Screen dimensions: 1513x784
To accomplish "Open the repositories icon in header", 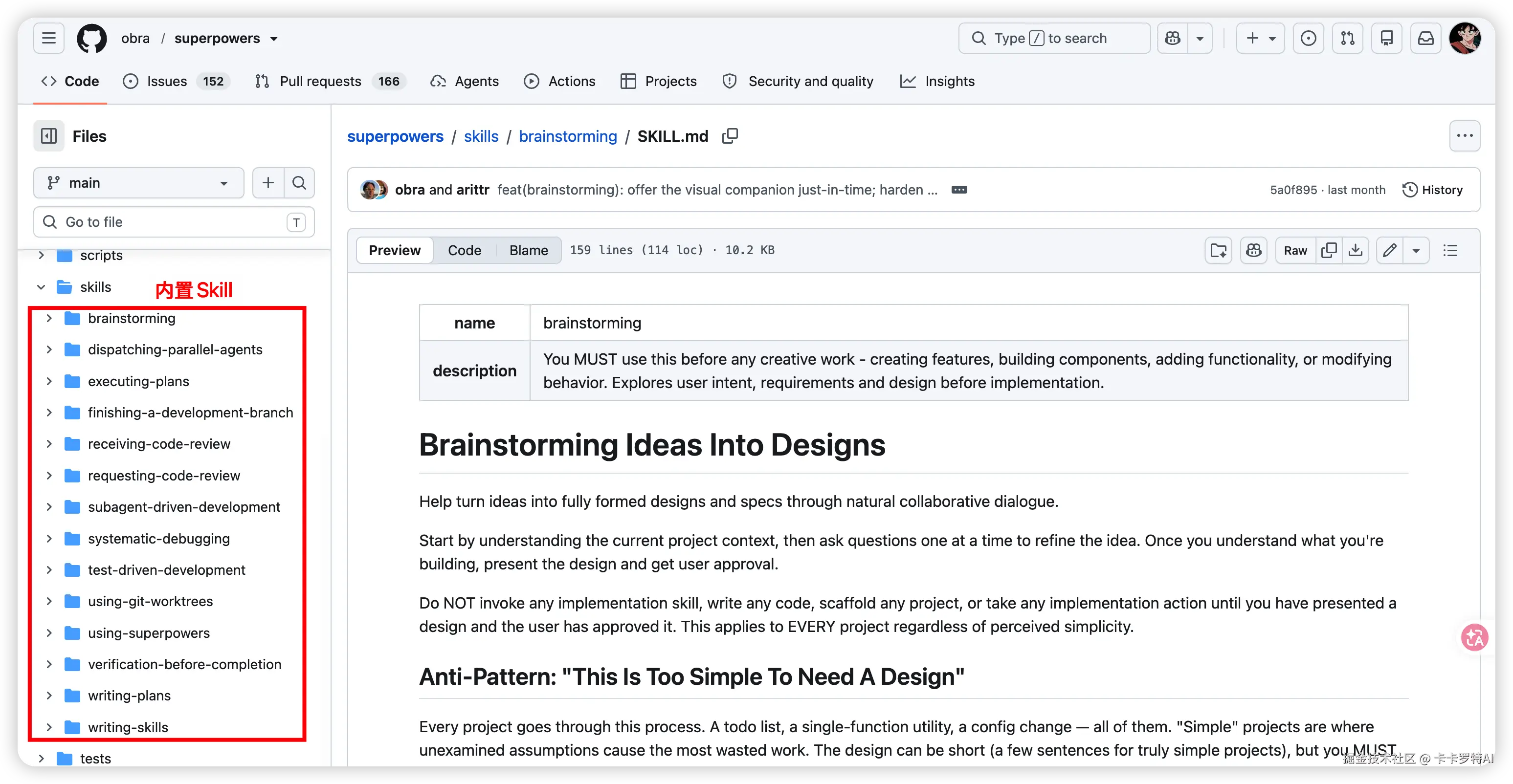I will 1387,38.
